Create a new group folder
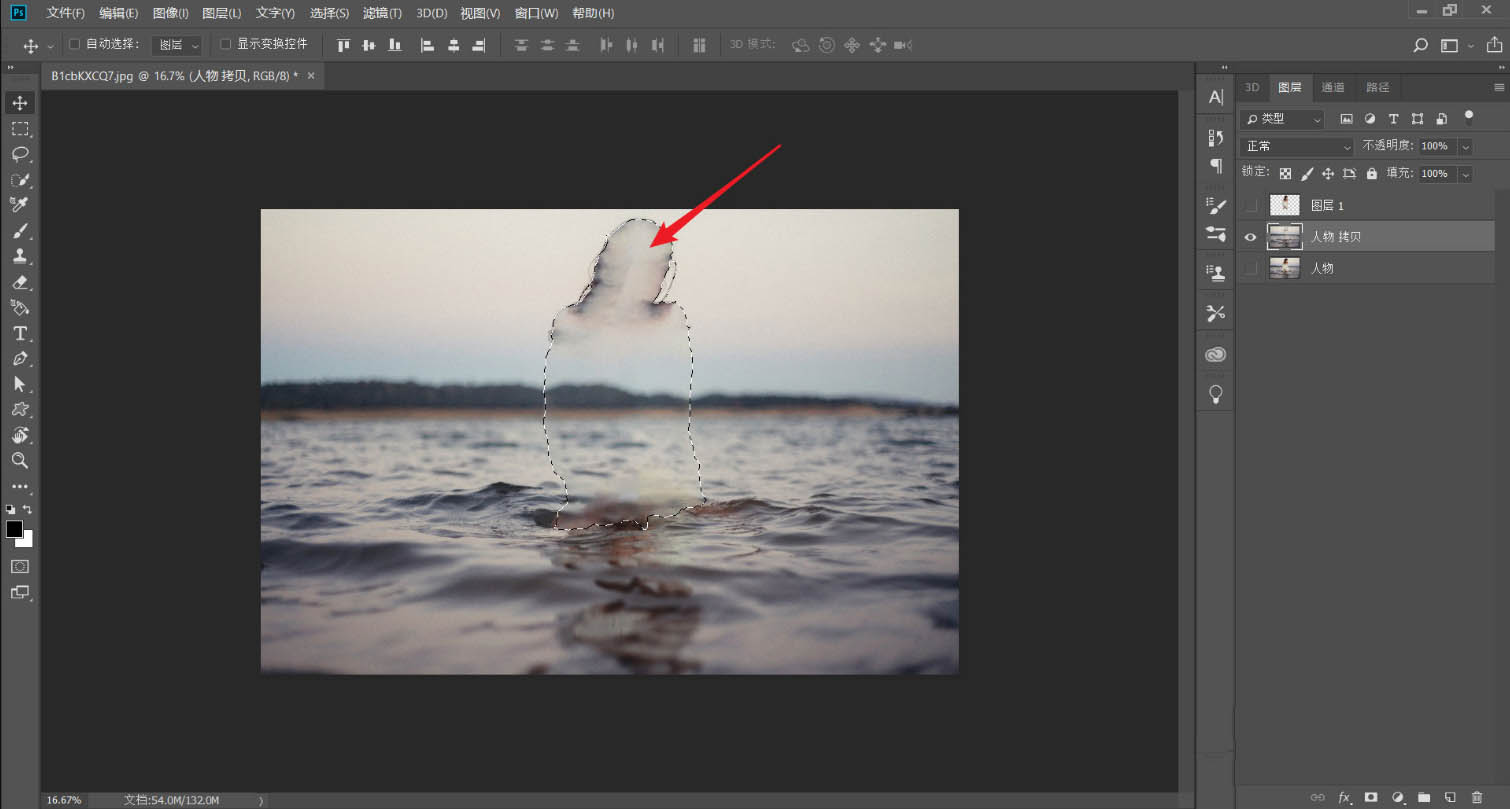 [1424, 797]
